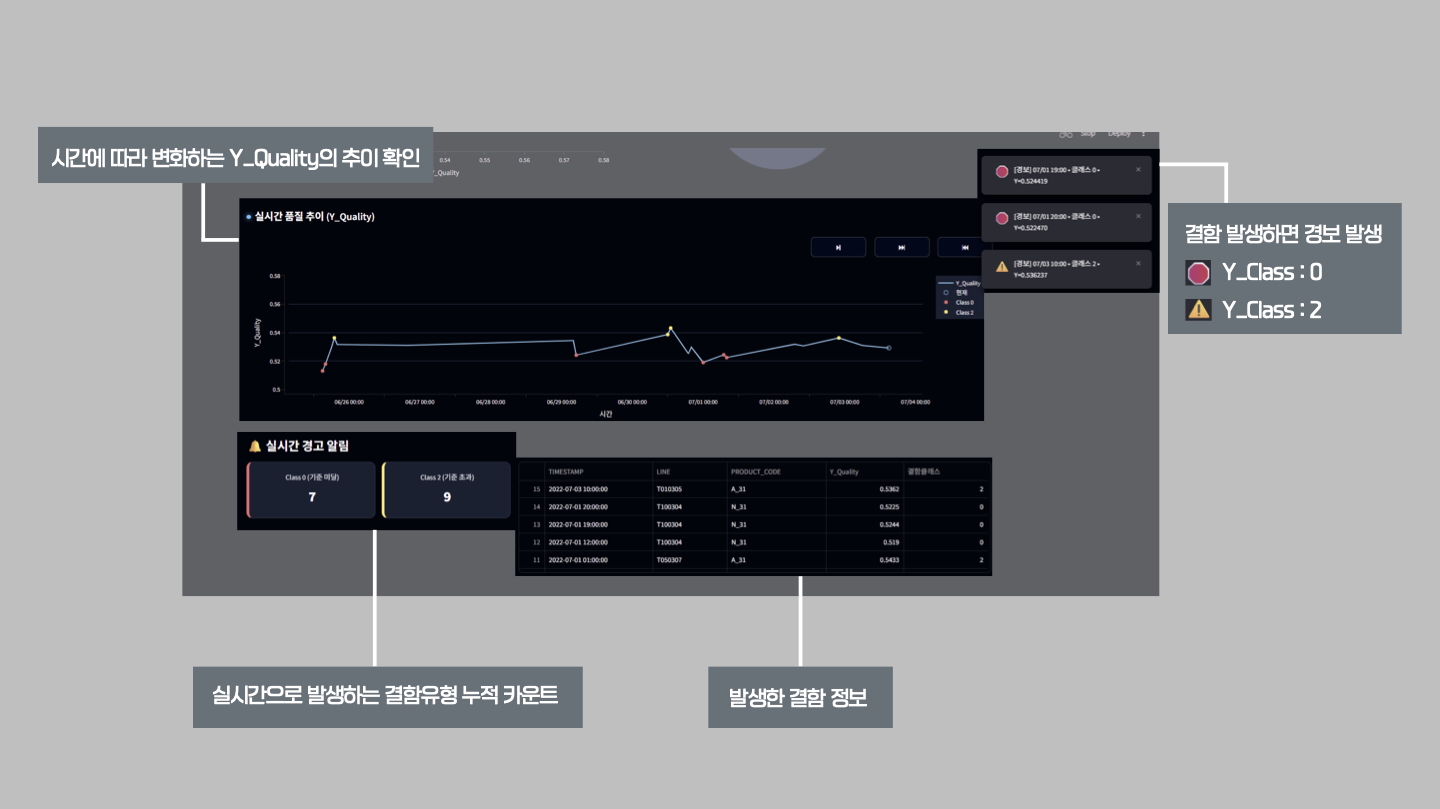Click the bell icon beside 실시간 경고 알림
The height and width of the screenshot is (809, 1440).
pyautogui.click(x=254, y=446)
